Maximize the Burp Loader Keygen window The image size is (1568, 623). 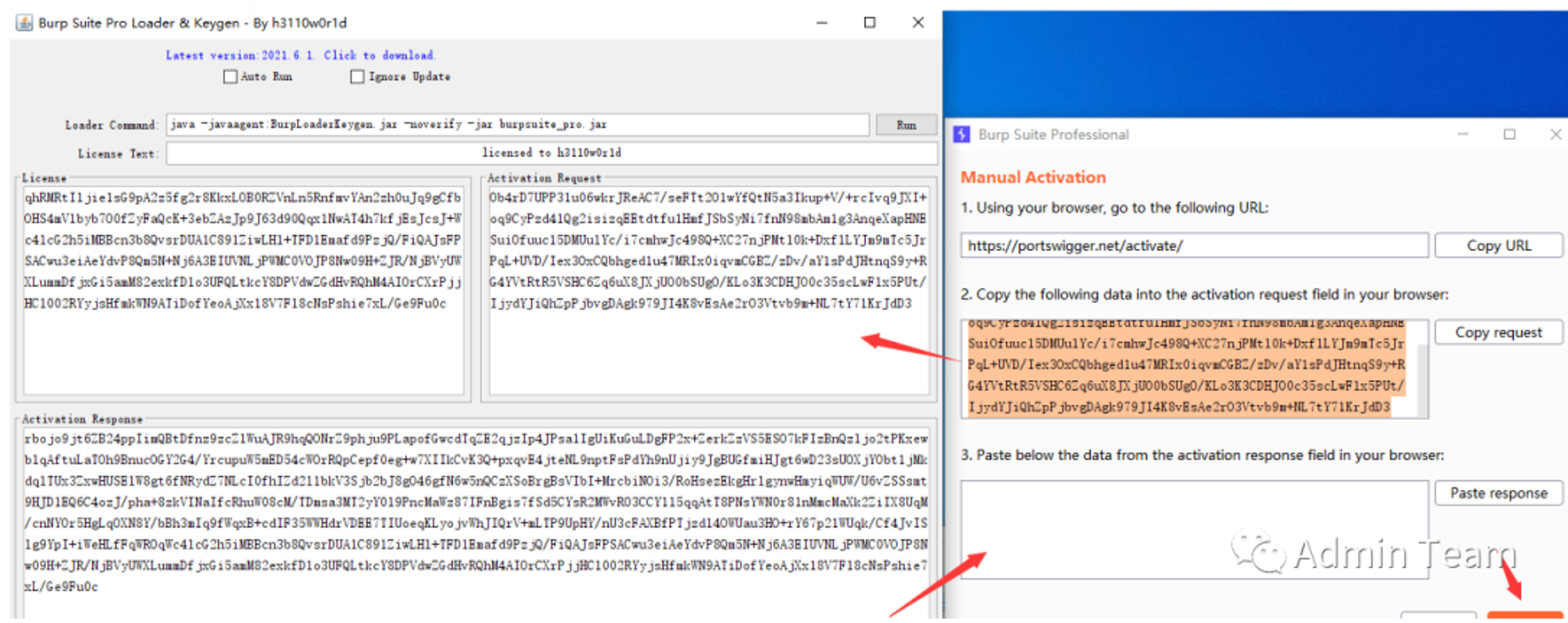870,23
